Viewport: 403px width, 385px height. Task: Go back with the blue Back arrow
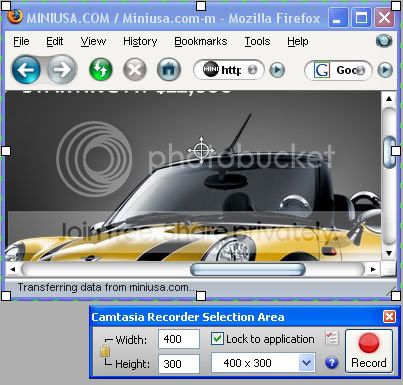(x=26, y=70)
